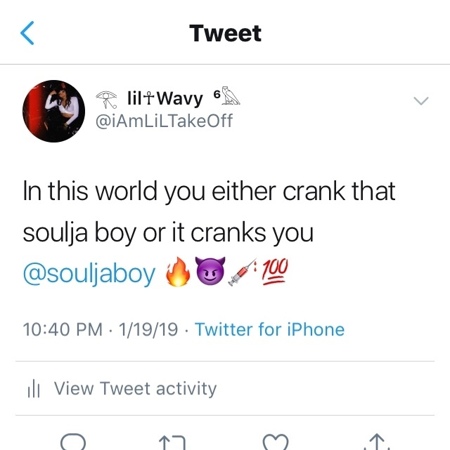Image resolution: width=450 pixels, height=450 pixels.
Task: Click the tweet text about soulja boy
Action: tap(209, 212)
